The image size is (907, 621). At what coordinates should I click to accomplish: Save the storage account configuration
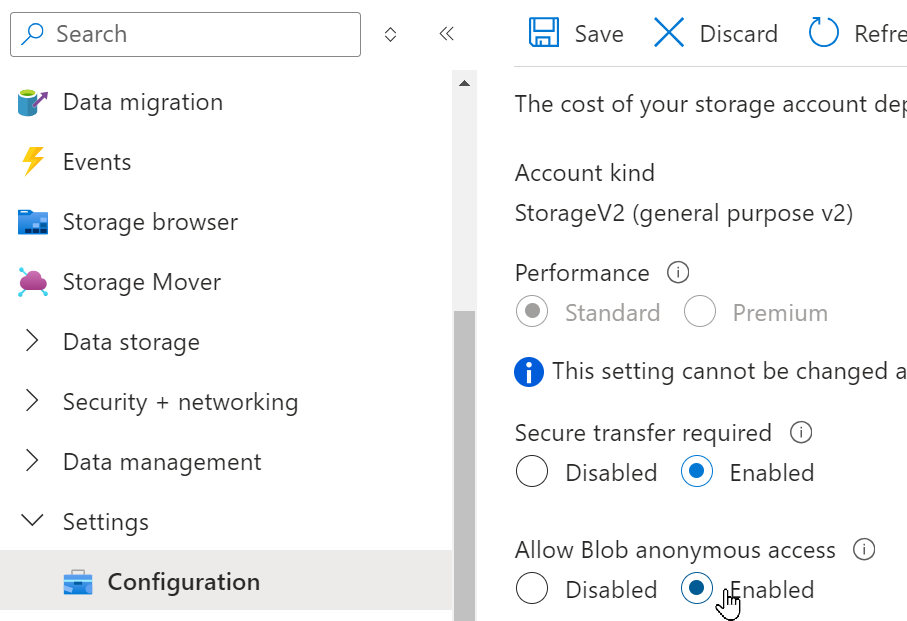pos(575,33)
